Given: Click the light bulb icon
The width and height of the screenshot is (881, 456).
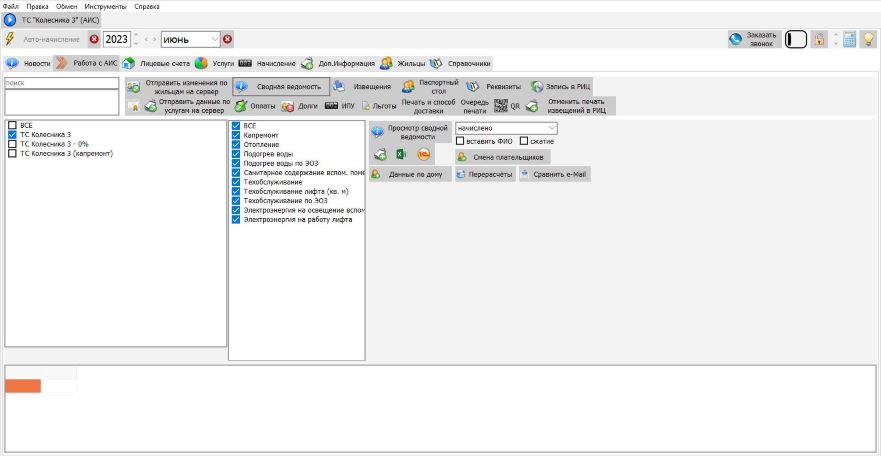Looking at the screenshot, I should (x=869, y=39).
